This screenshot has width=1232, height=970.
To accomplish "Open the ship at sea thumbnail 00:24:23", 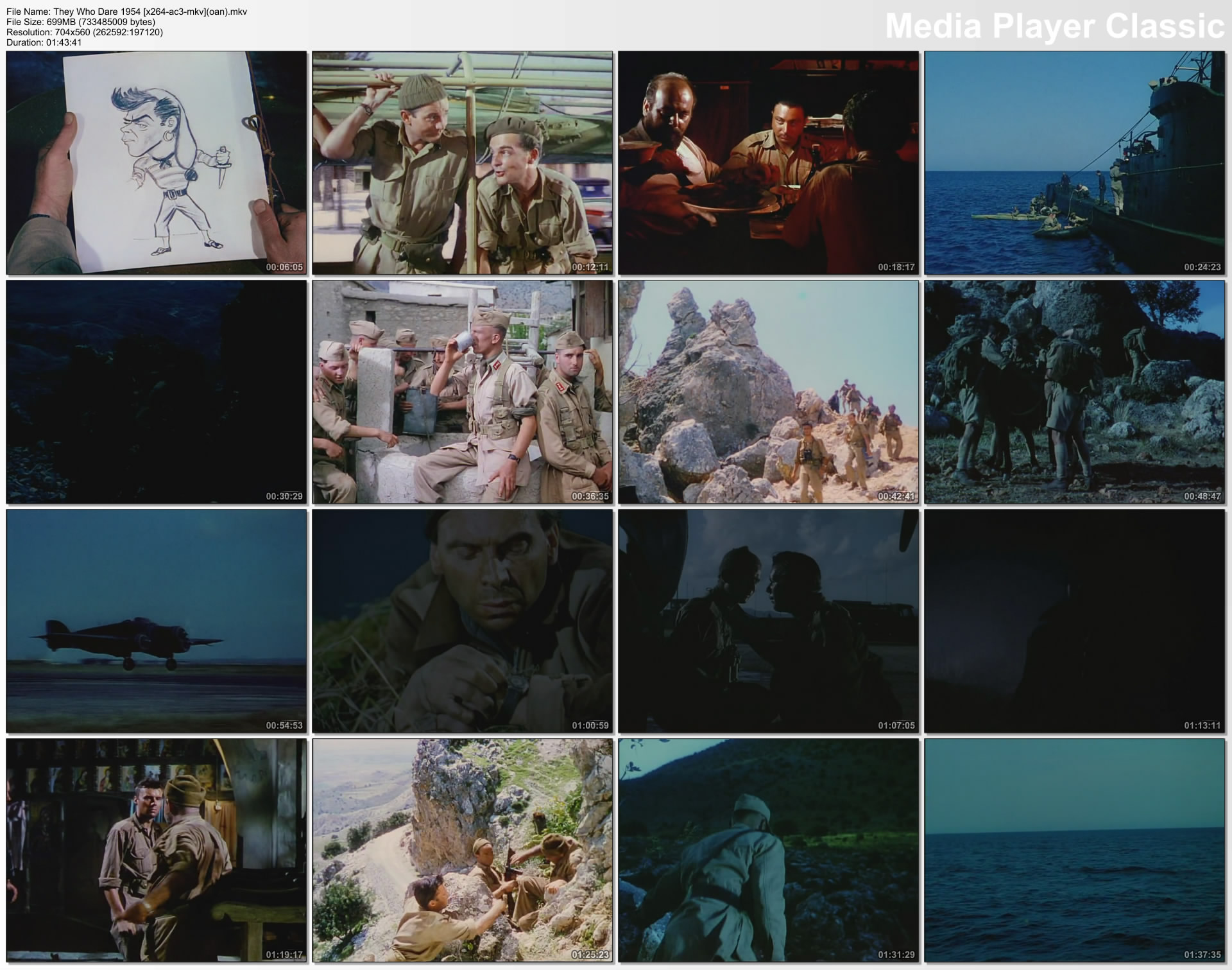I will 1075,163.
